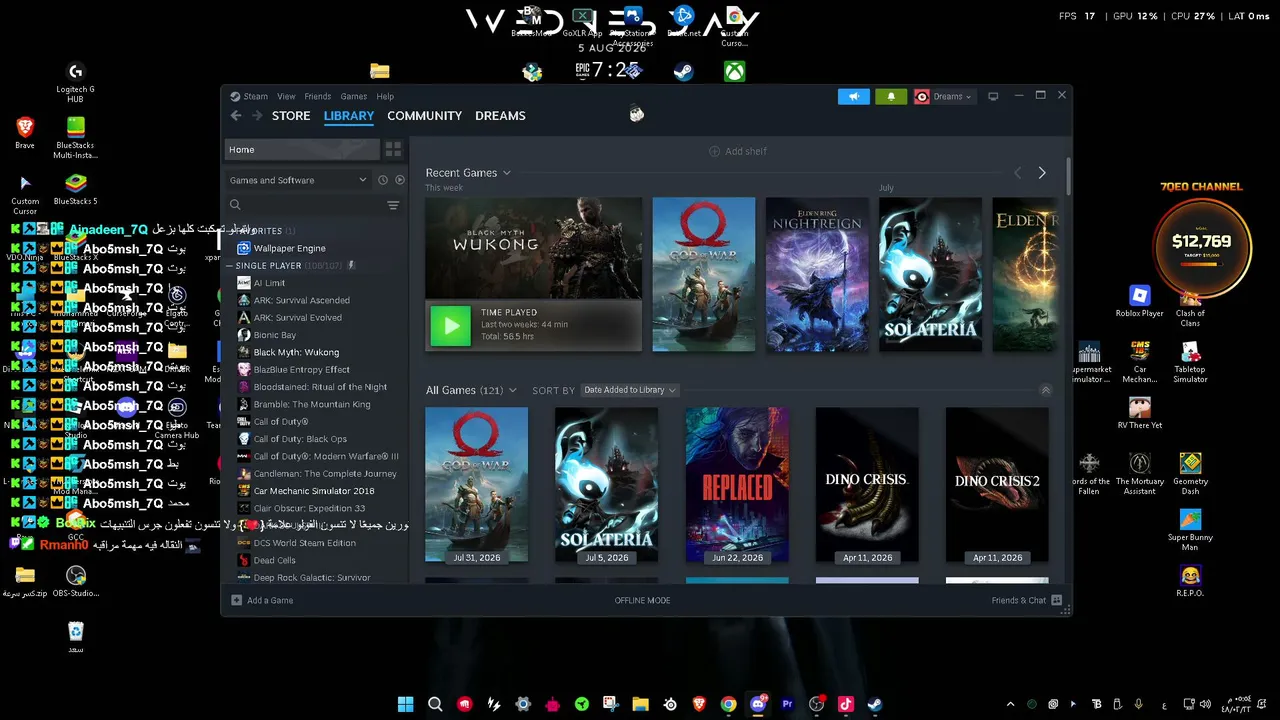Select Car Mechanic Simulator 2018 in the list
The height and width of the screenshot is (720, 1280).
tap(316, 491)
